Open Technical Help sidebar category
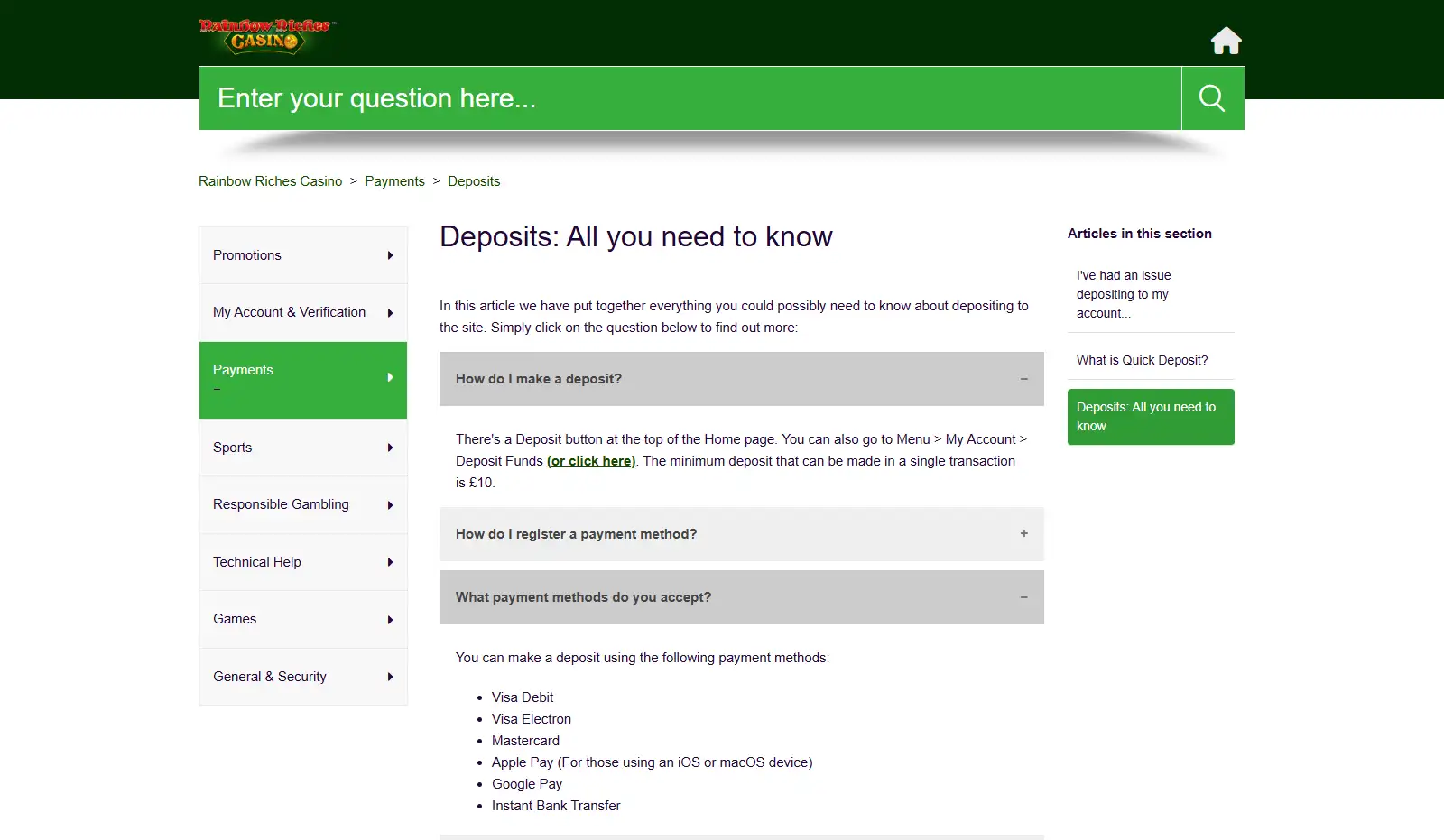The width and height of the screenshot is (1444, 840). click(x=303, y=562)
